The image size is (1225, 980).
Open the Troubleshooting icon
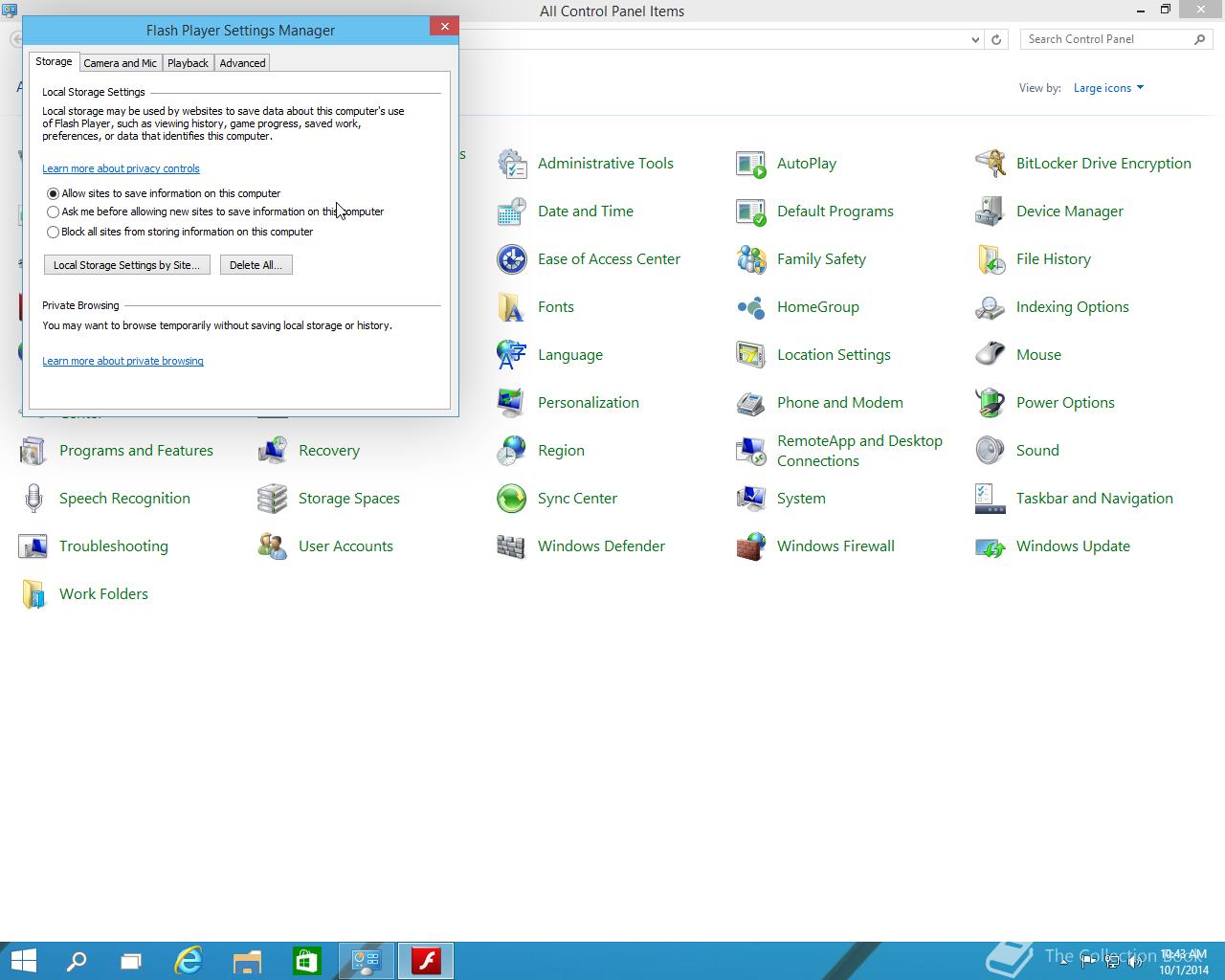click(33, 546)
